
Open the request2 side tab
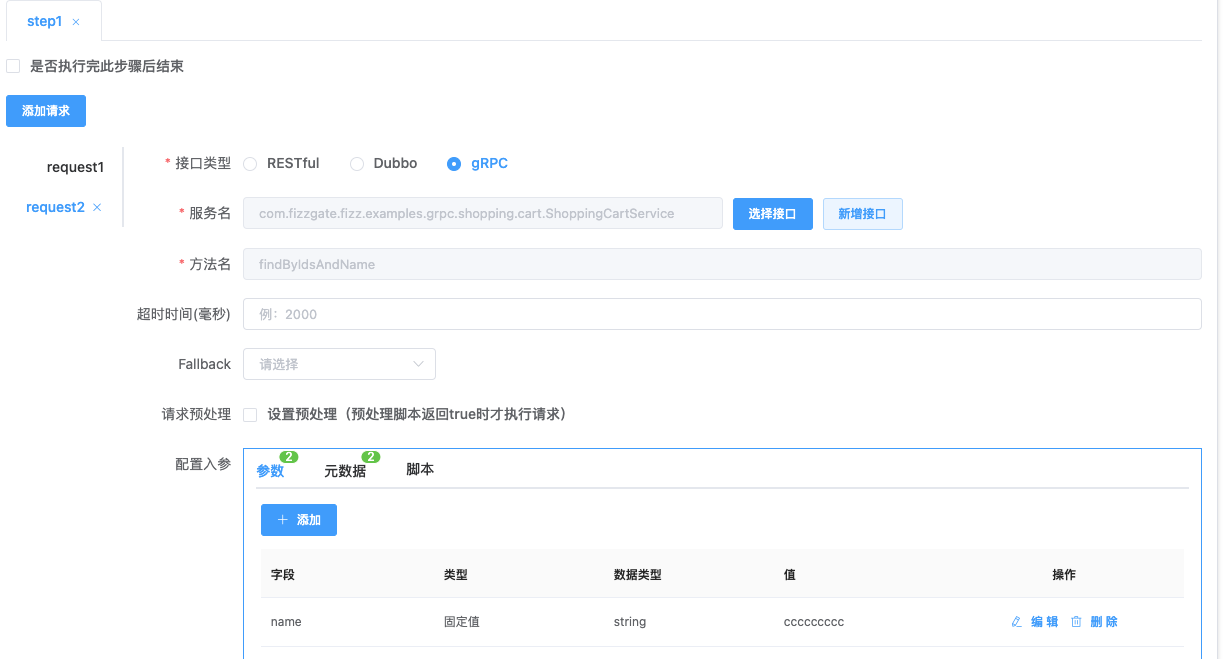click(55, 207)
